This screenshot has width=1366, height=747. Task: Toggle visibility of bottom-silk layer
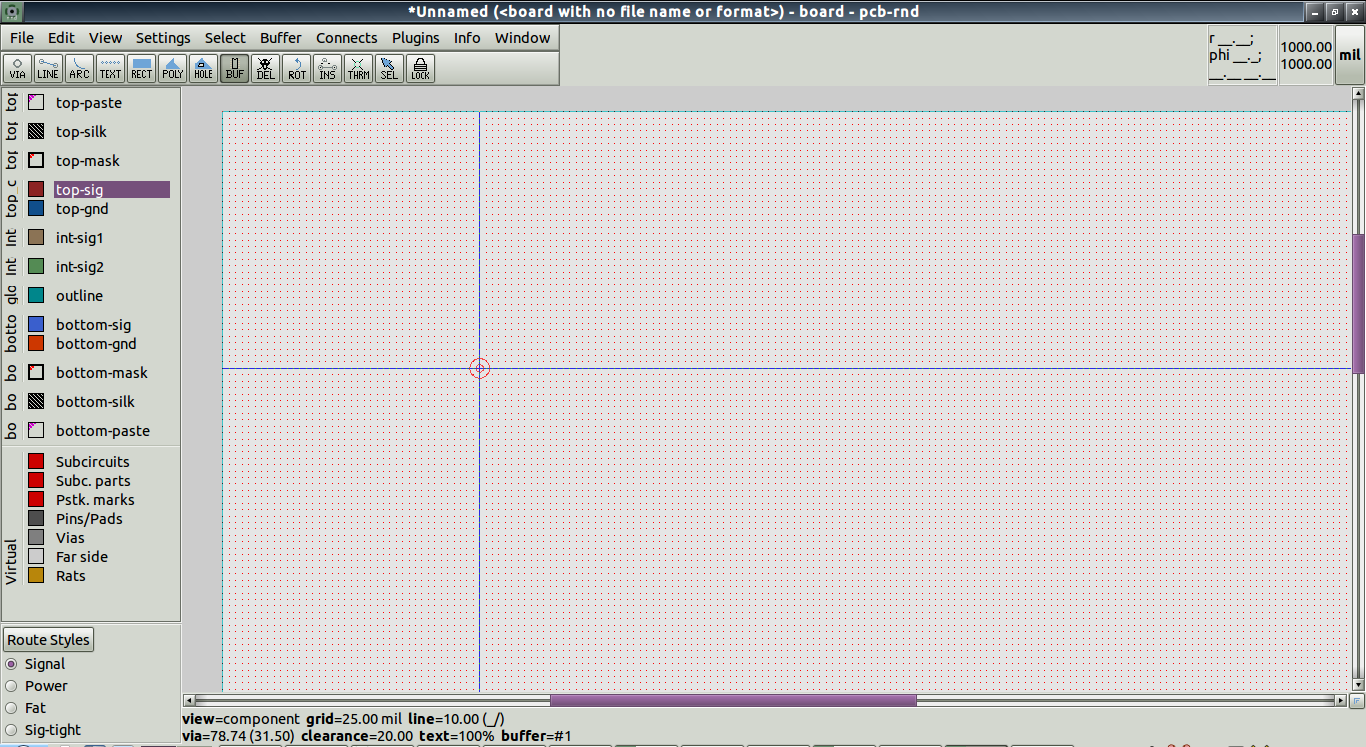[36, 401]
